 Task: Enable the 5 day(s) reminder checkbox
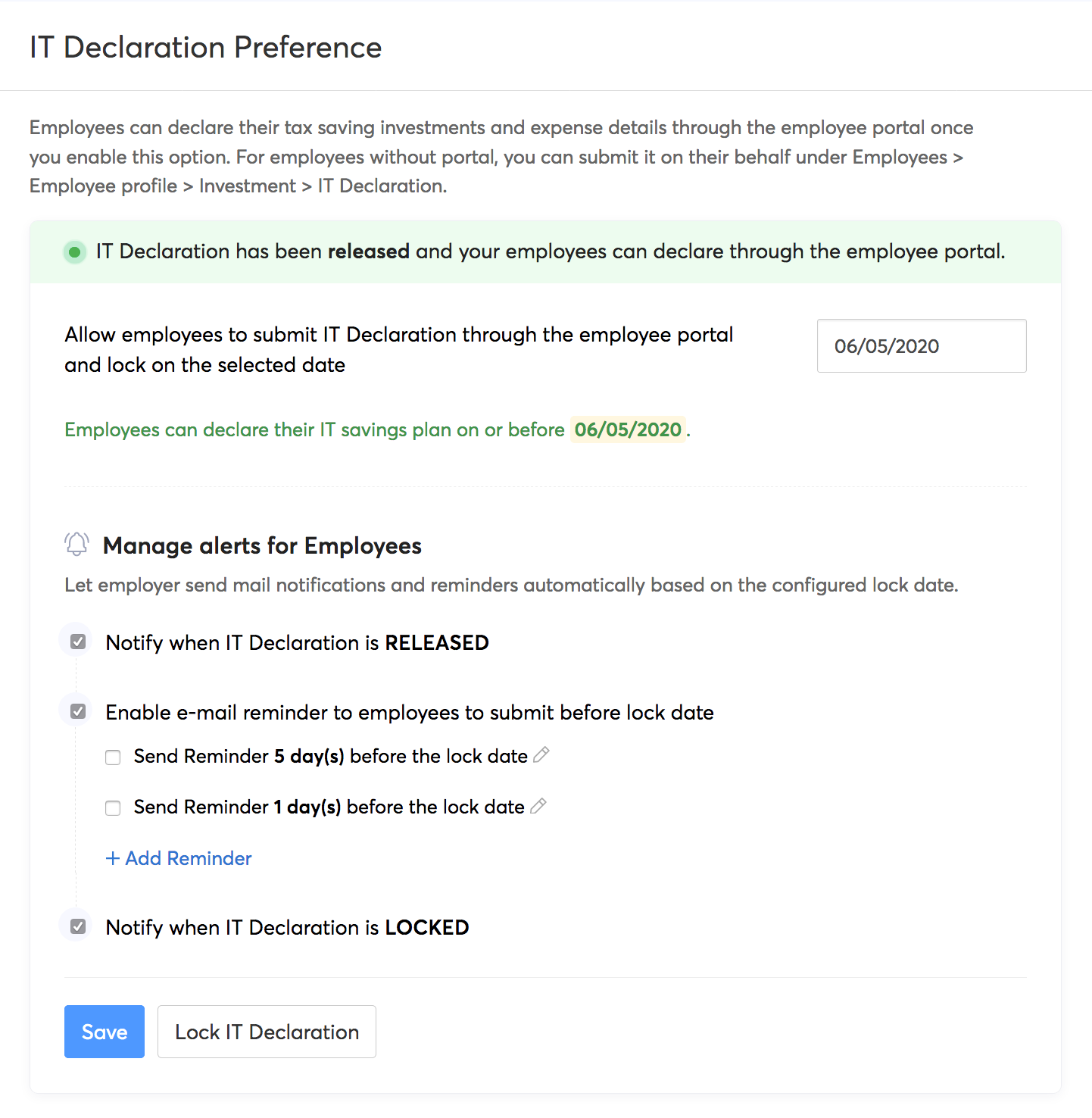pos(113,757)
